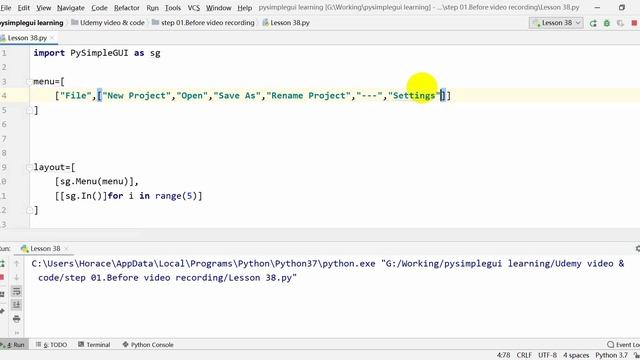This screenshot has width=640, height=360.
Task: Click the '4 spaces' indent setting
Action: coord(576,355)
